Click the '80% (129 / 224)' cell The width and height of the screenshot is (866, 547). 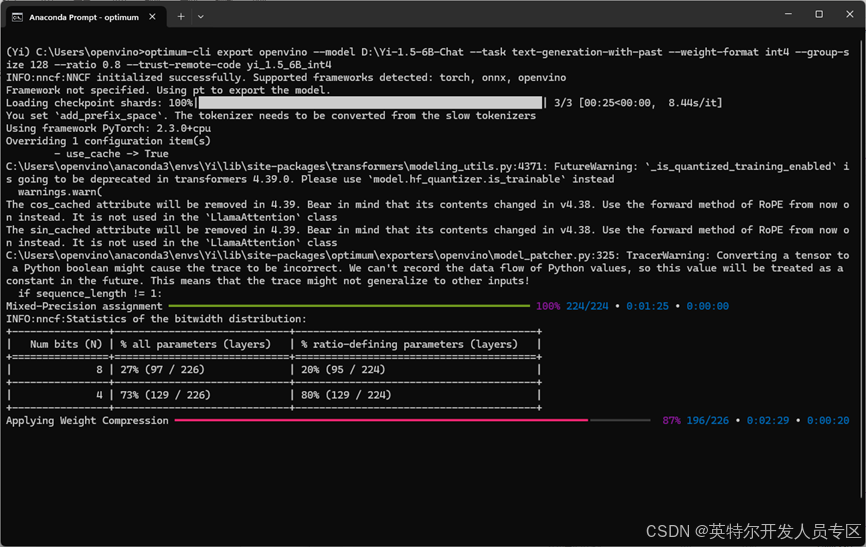(346, 395)
